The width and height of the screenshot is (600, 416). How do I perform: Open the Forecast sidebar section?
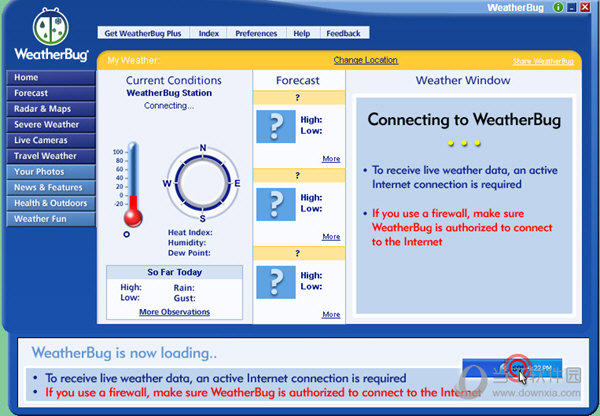point(51,93)
